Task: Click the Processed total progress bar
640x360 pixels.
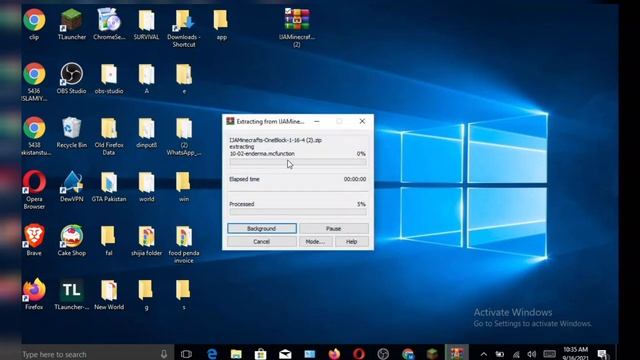Action: coord(298,212)
